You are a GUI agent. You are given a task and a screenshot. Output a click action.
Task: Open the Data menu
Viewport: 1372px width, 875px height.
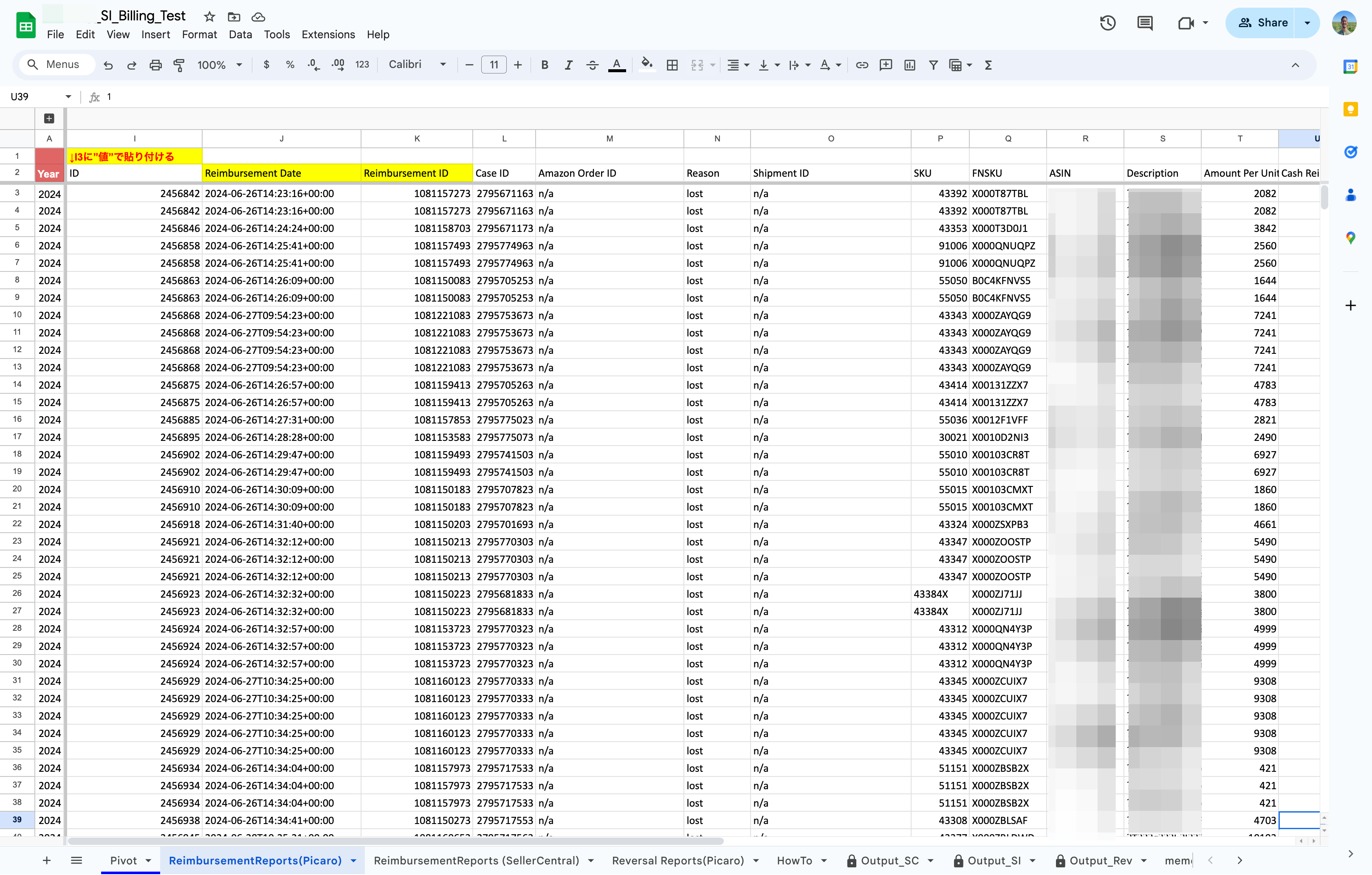240,34
